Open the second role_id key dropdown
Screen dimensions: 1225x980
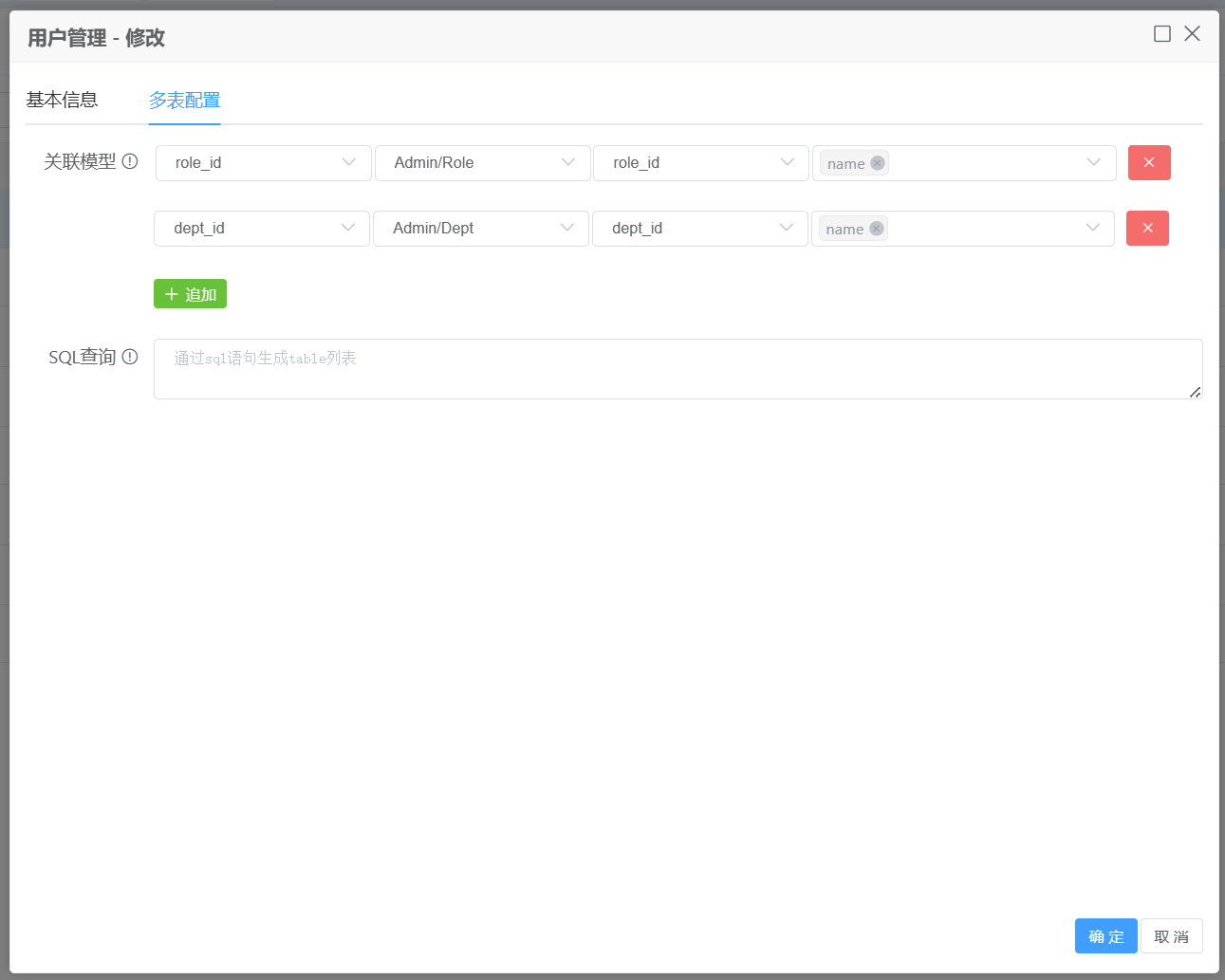coord(700,162)
